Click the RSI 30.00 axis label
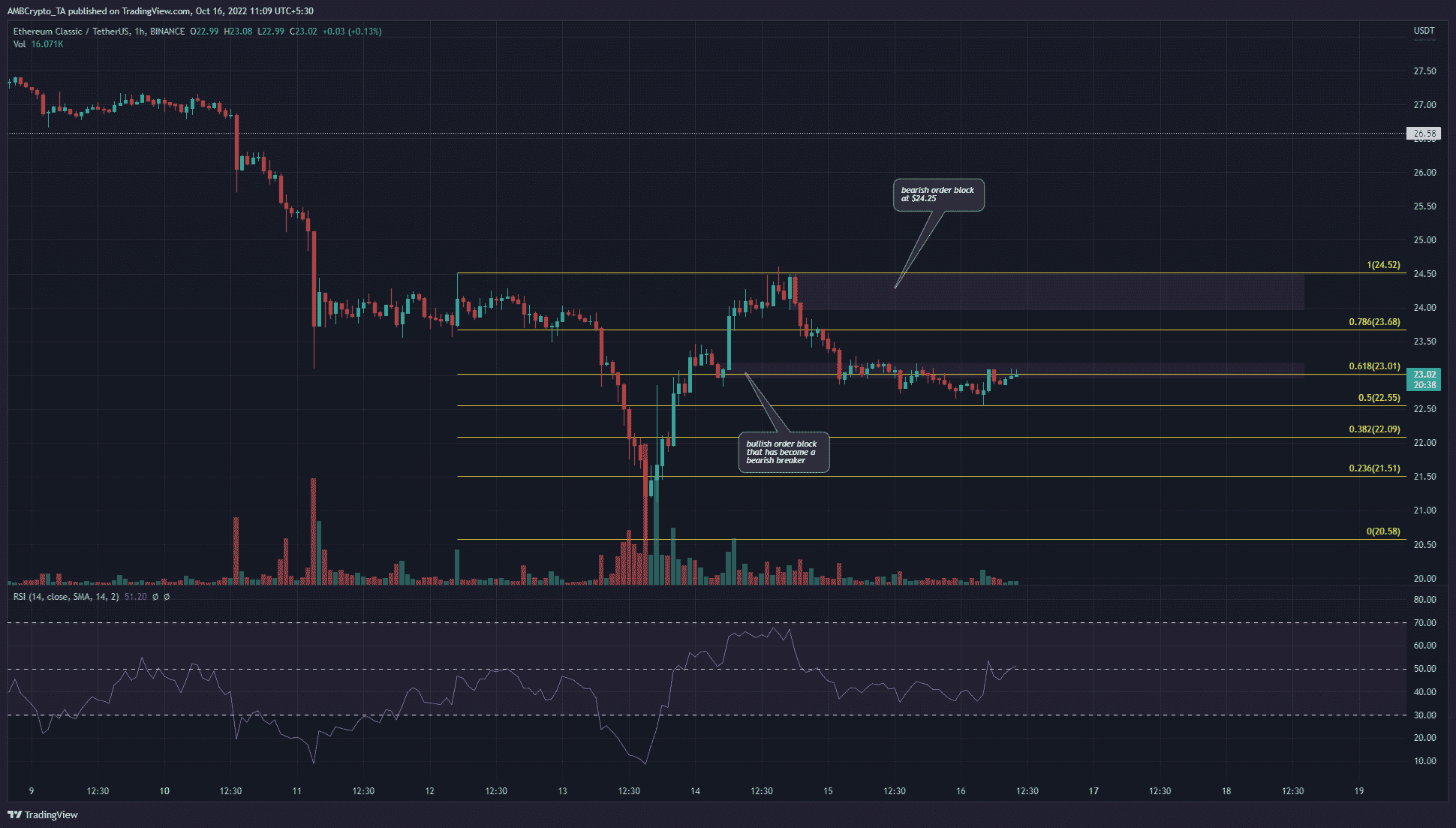 point(1424,715)
